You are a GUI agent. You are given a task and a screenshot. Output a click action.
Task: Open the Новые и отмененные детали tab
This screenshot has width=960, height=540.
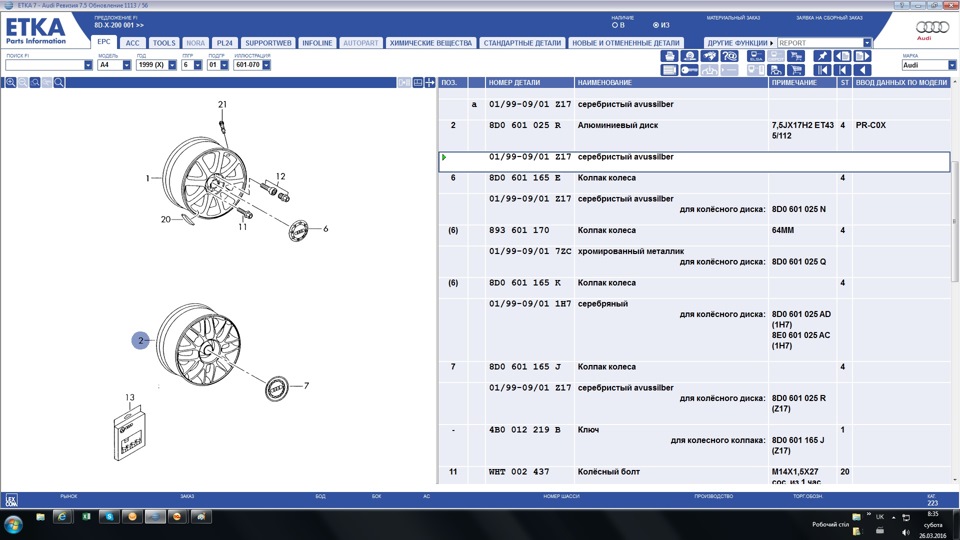(x=626, y=43)
